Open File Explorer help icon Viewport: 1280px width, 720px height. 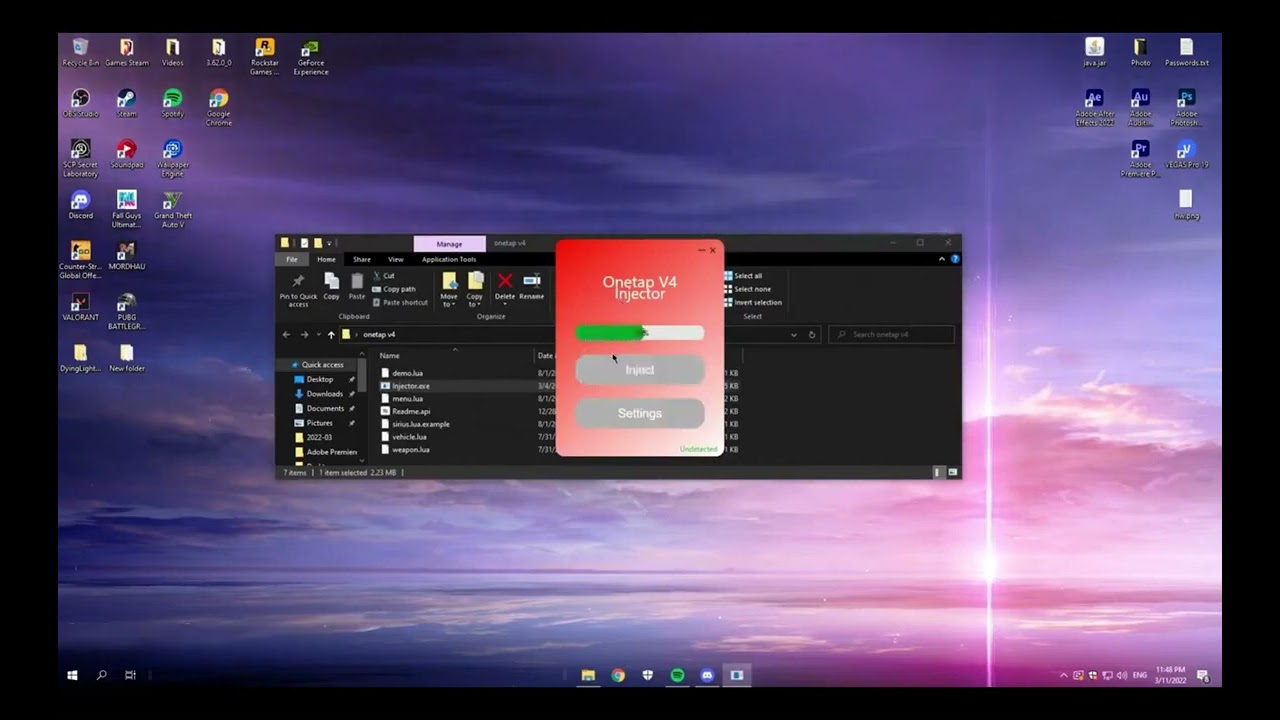point(955,259)
